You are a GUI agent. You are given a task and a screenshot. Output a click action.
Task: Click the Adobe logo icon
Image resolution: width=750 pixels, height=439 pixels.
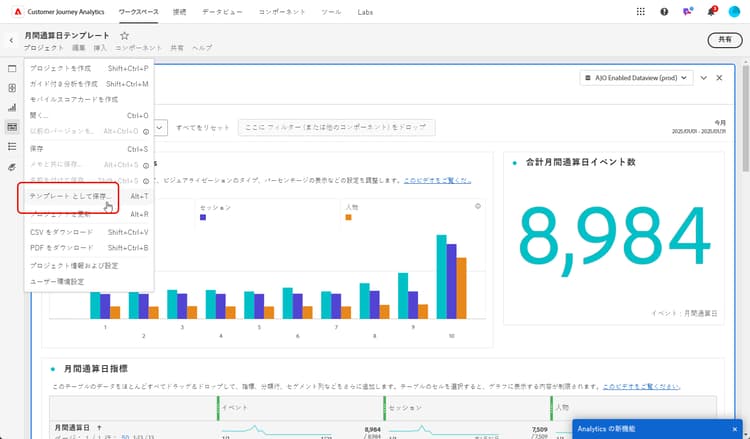pyautogui.click(x=18, y=11)
